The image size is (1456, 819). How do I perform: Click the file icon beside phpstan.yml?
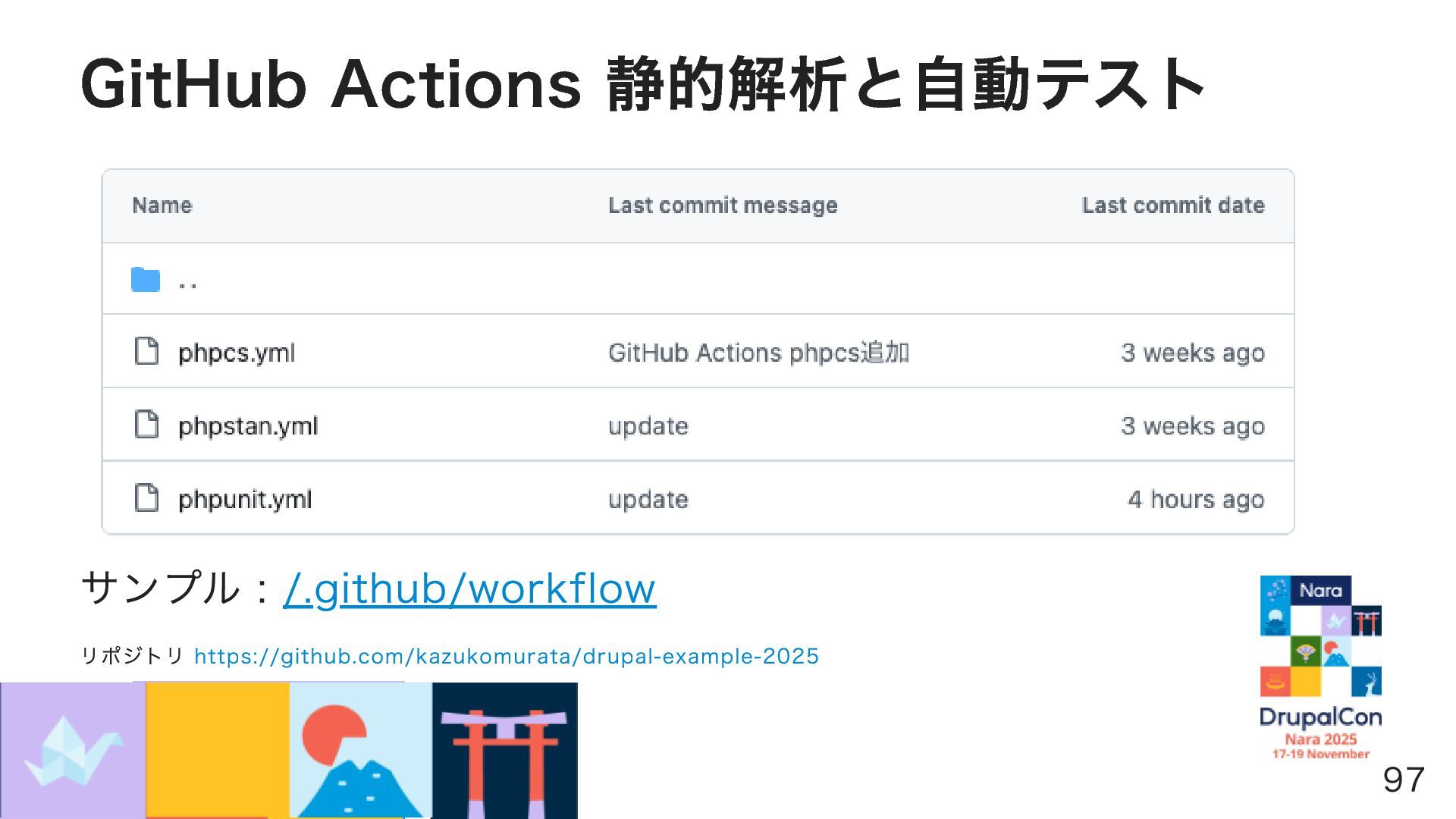tap(146, 425)
